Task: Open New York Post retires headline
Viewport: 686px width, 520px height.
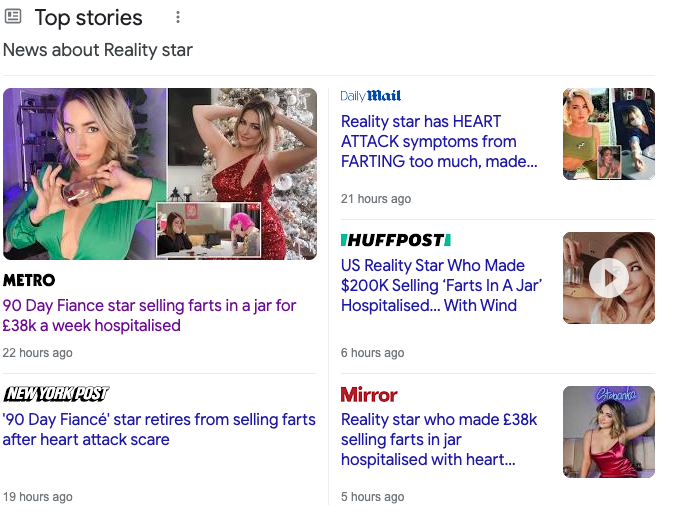Action: [159, 429]
